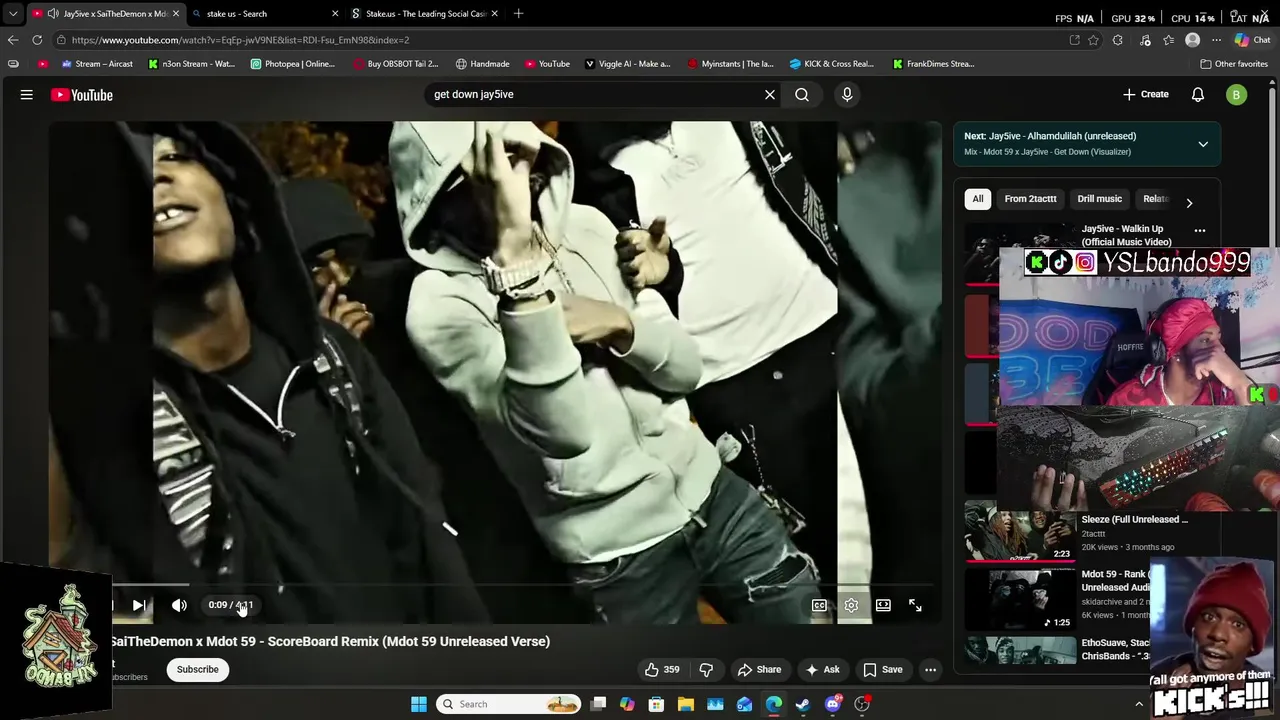Open a new browser tab
This screenshot has height=720, width=1280.
tap(518, 14)
